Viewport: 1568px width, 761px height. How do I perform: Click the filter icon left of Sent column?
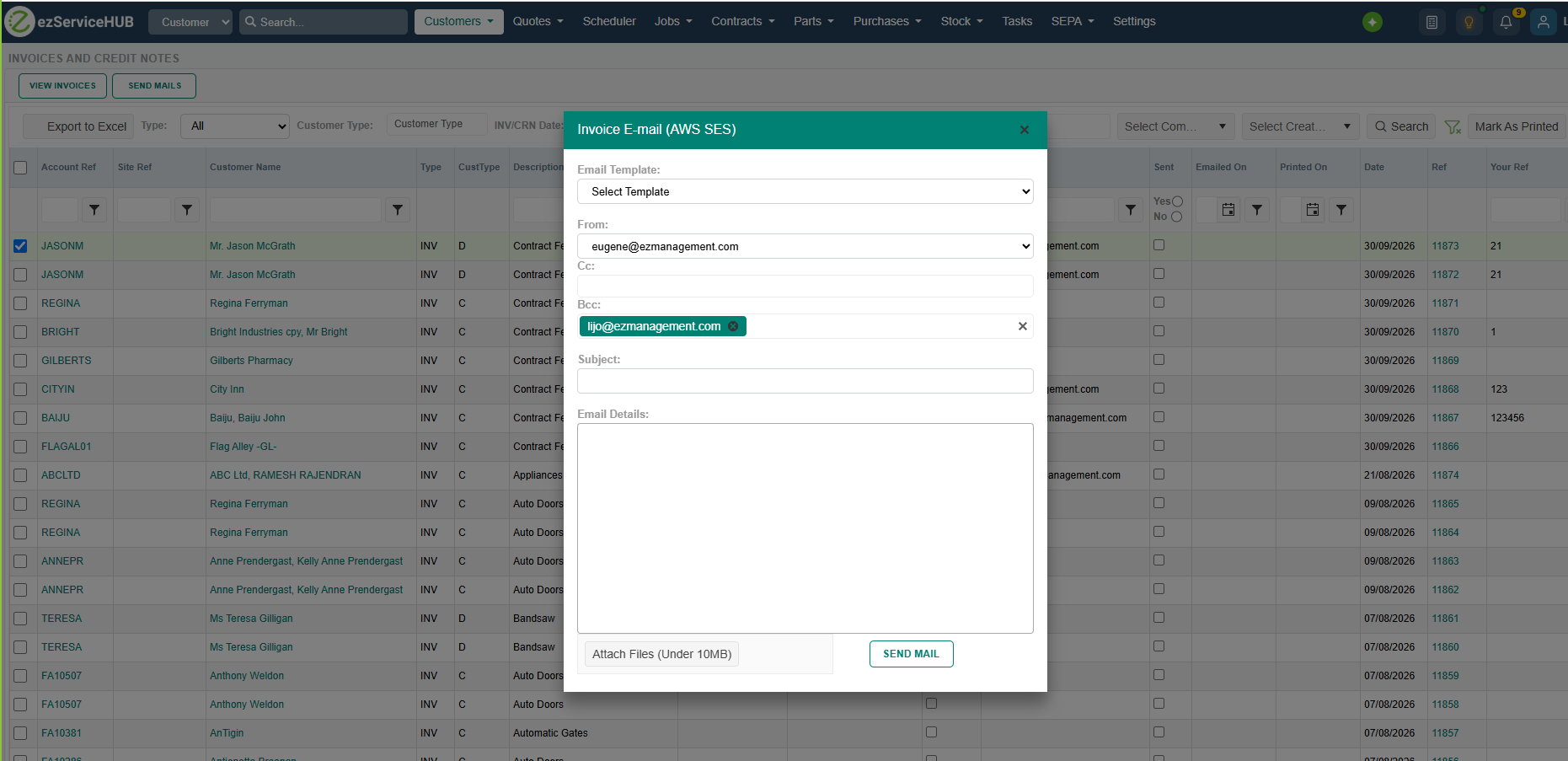point(1131,210)
